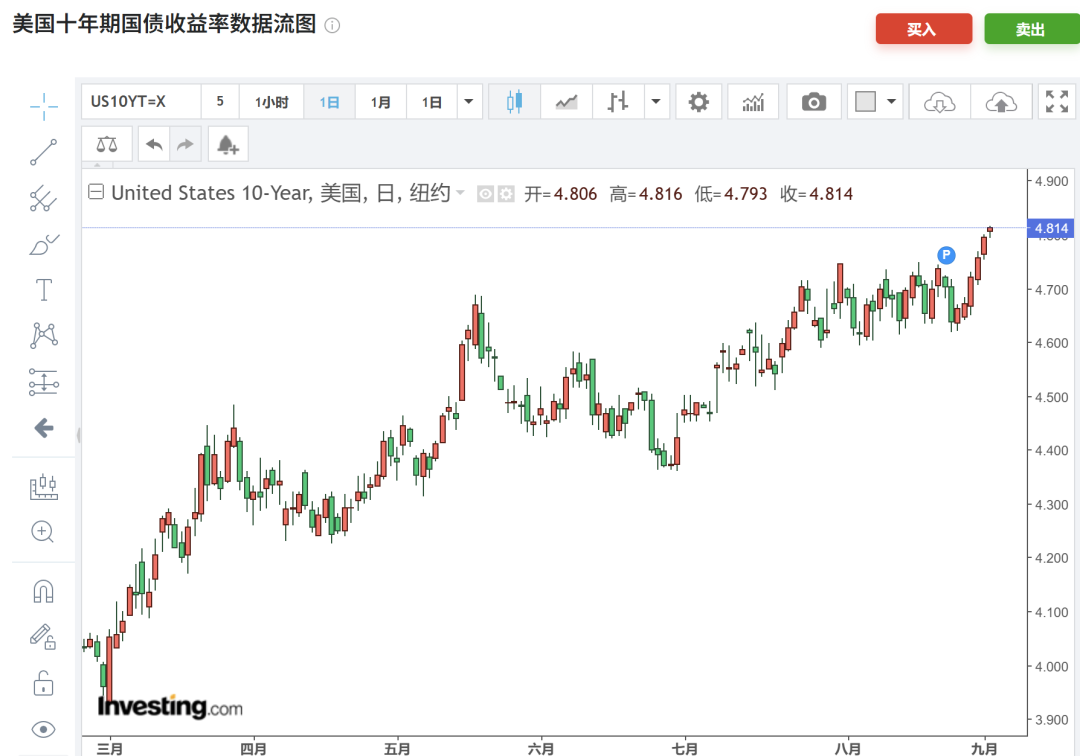
Task: Click the green 卖出 button
Action: [1031, 29]
